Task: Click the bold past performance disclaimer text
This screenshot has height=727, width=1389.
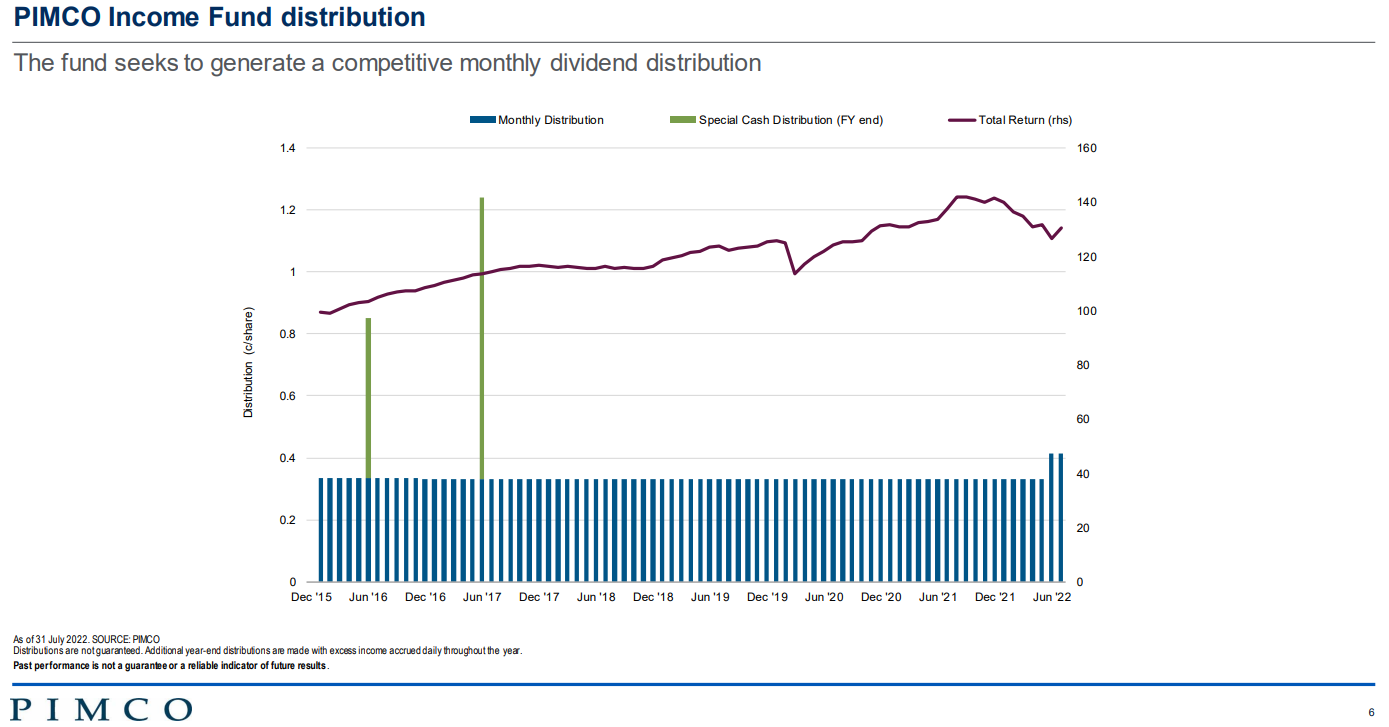Action: (x=170, y=665)
